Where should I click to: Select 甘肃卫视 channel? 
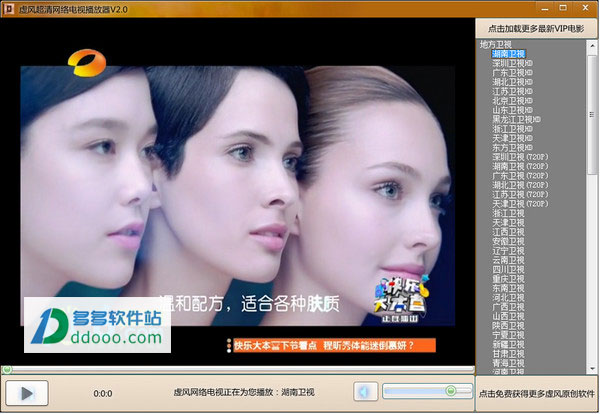[509, 354]
